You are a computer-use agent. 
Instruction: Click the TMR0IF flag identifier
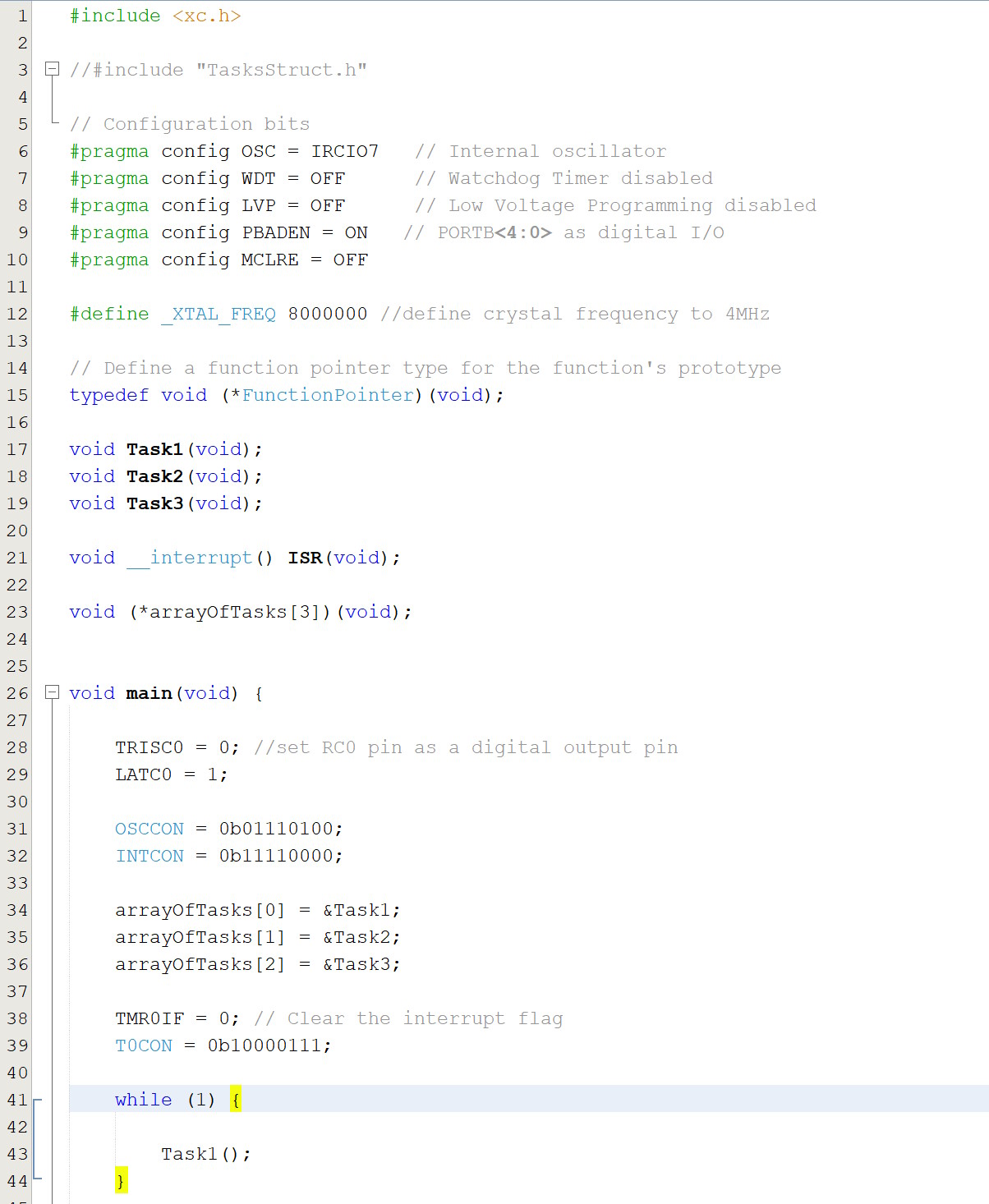click(x=149, y=1018)
